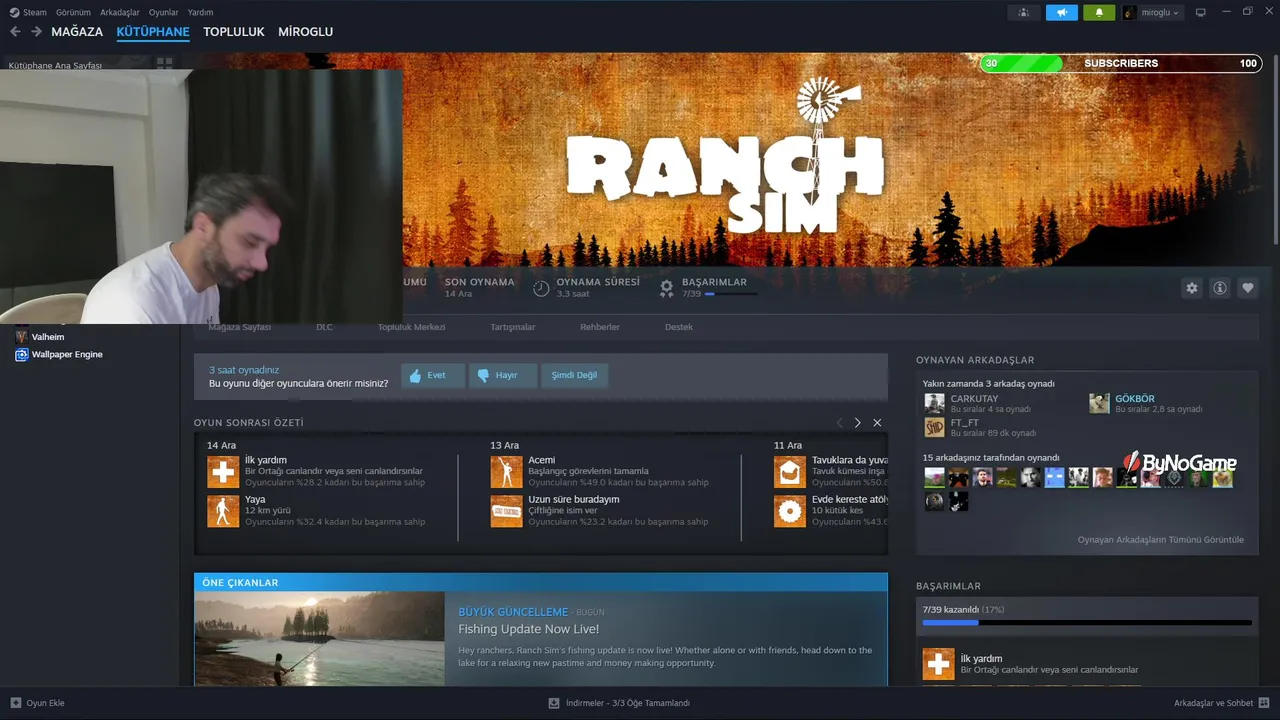Viewport: 1280px width, 720px height.
Task: Open the Tavuklara da yuva achievement icon
Action: (x=790, y=472)
